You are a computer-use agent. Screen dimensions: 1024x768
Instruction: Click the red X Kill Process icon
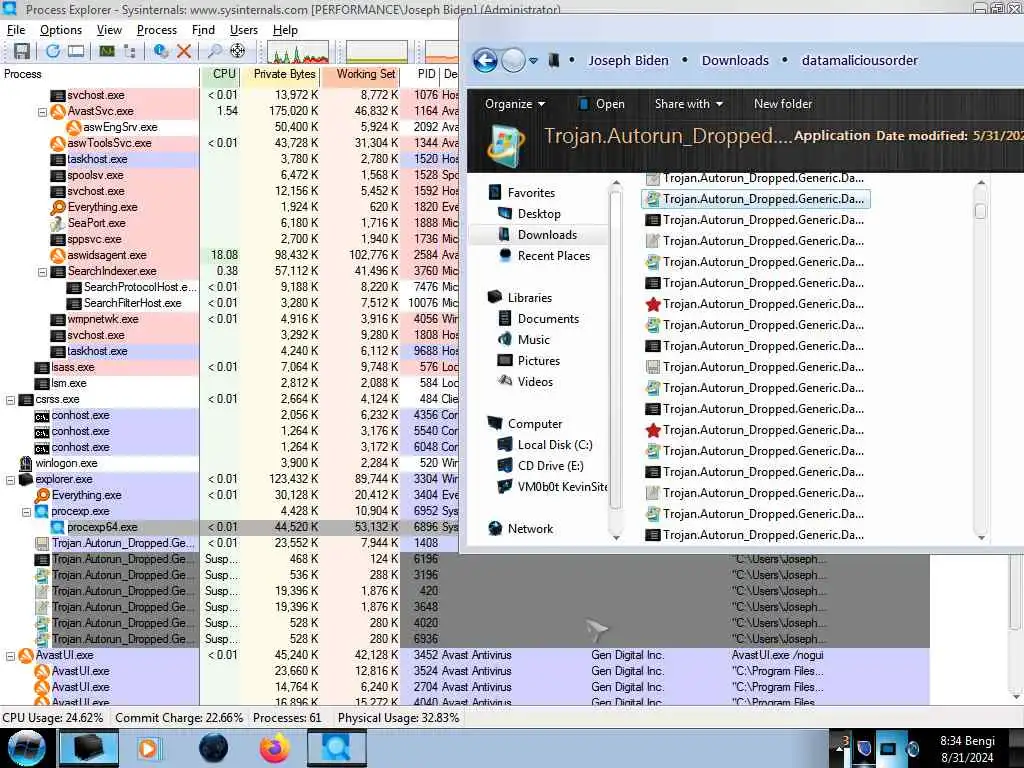184,51
